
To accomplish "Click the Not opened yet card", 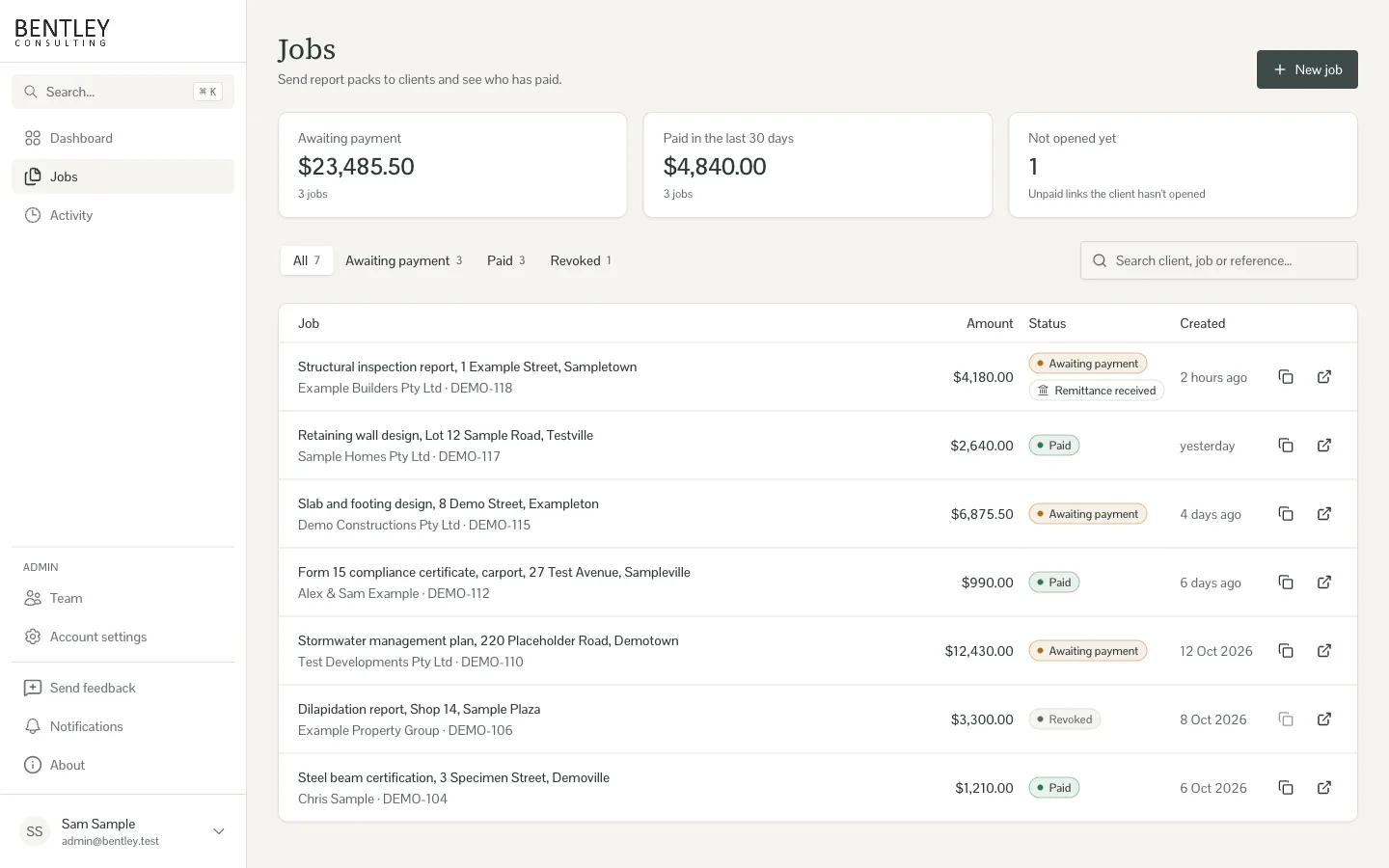I will pyautogui.click(x=1184, y=165).
